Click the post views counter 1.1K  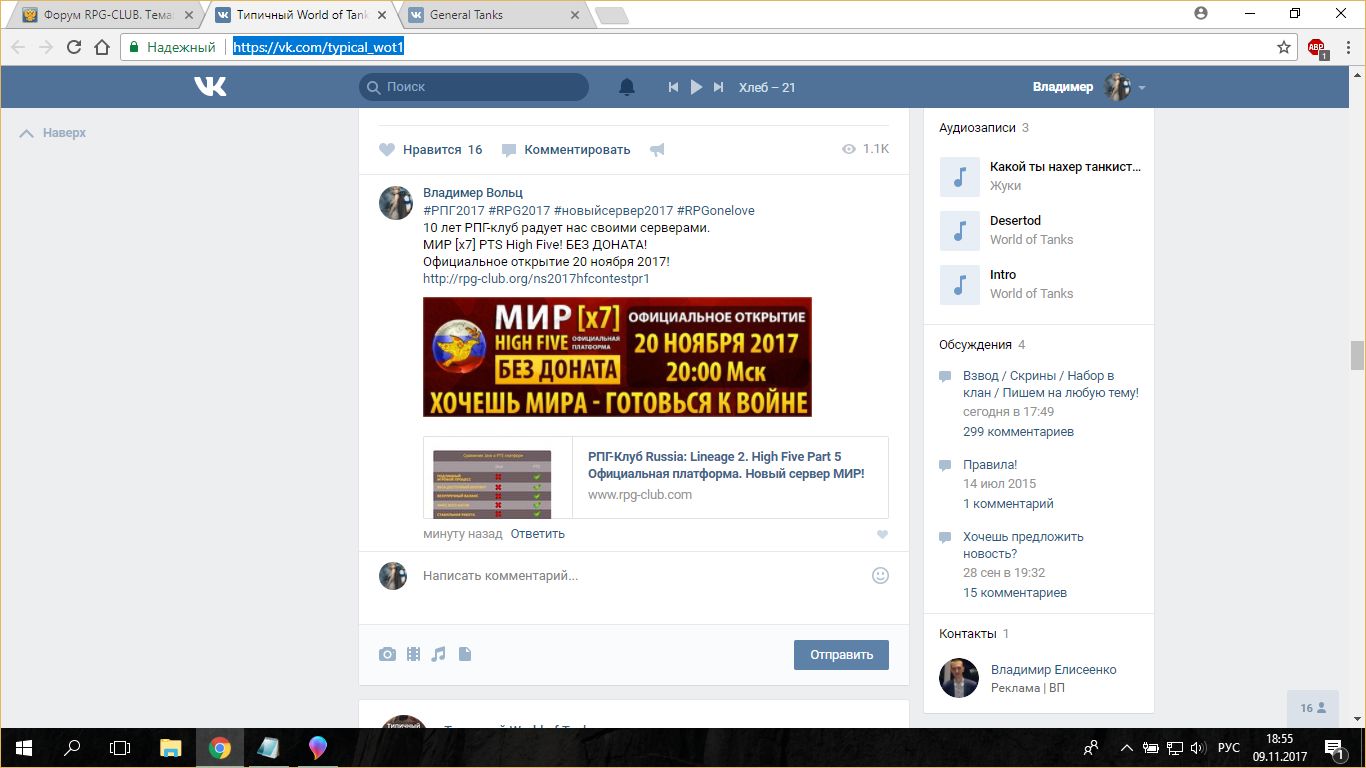pyautogui.click(x=865, y=149)
